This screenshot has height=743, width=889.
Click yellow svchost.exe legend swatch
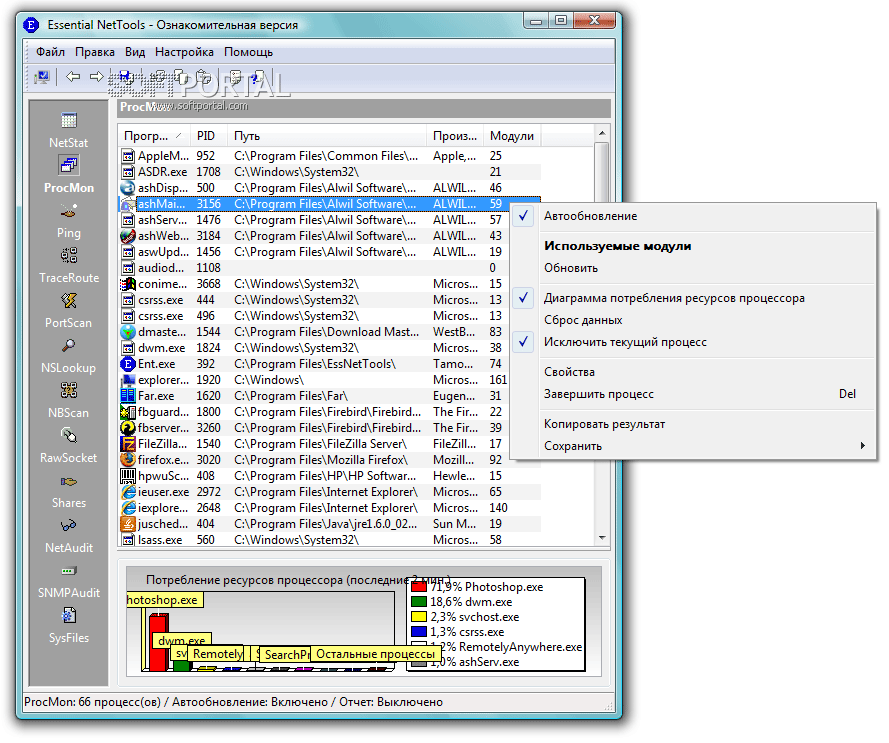tap(418, 617)
